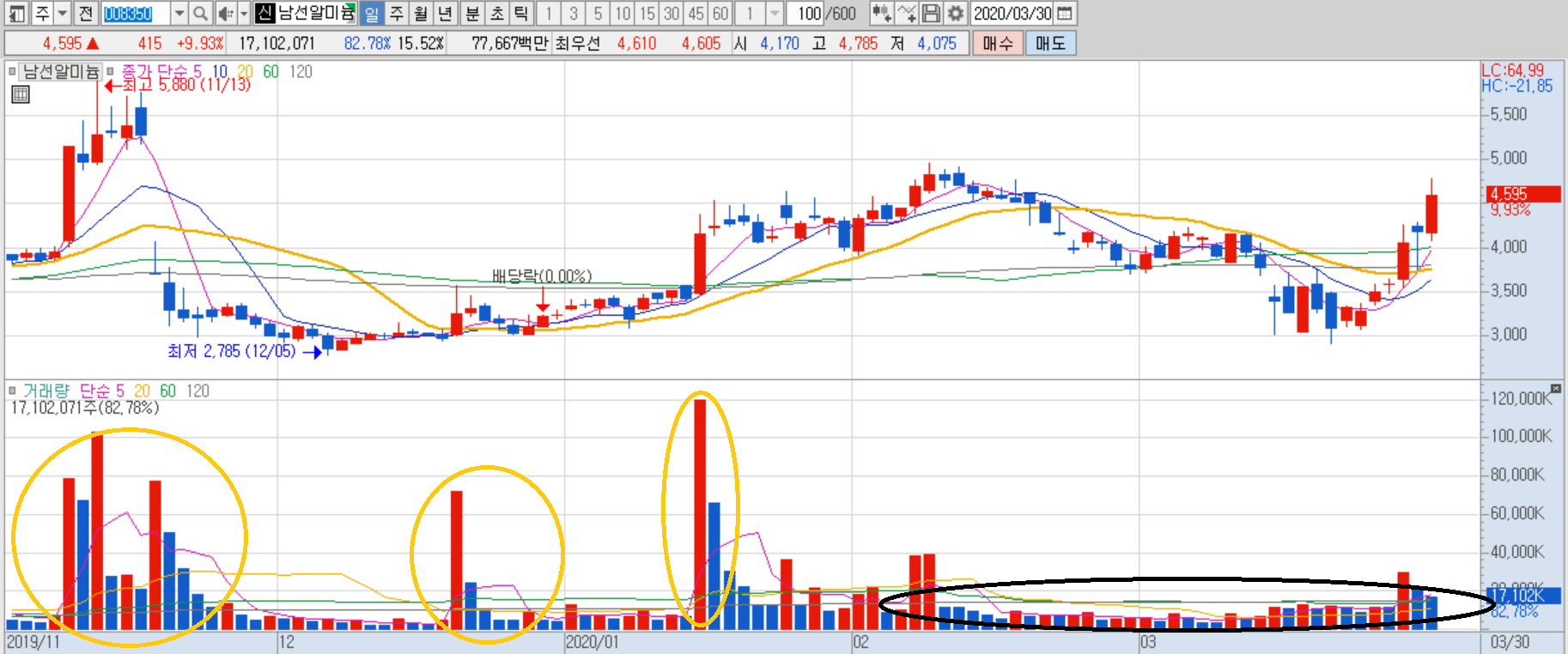This screenshot has width=1568, height=654.
Task: Choose the 30 interval button
Action: [x=672, y=13]
